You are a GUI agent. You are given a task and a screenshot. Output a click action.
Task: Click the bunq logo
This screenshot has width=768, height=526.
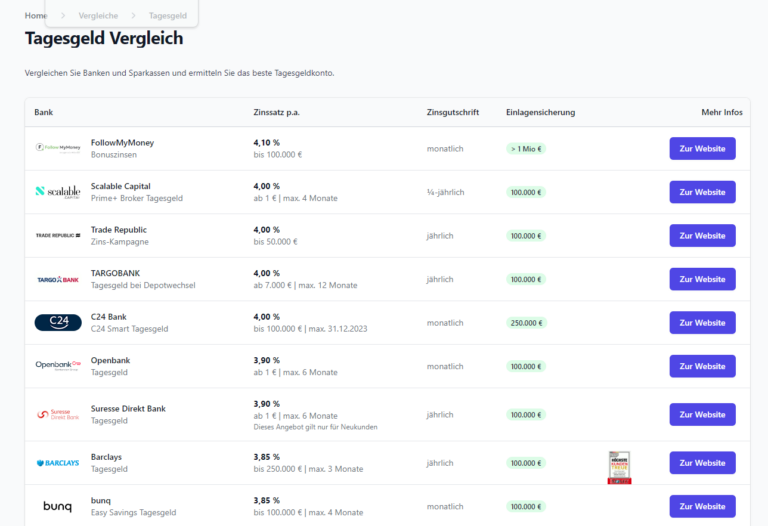(x=58, y=506)
